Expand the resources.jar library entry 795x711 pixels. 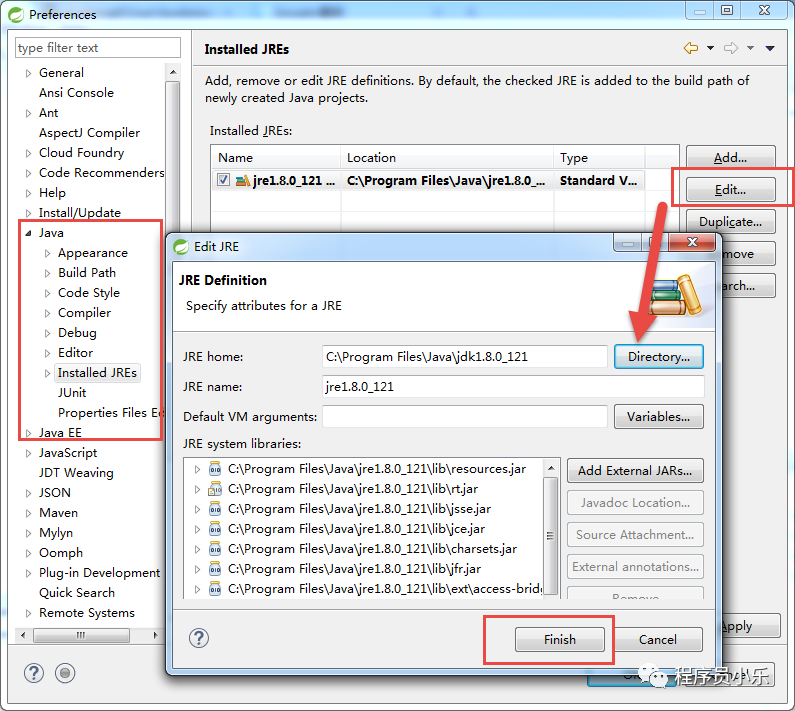click(197, 469)
